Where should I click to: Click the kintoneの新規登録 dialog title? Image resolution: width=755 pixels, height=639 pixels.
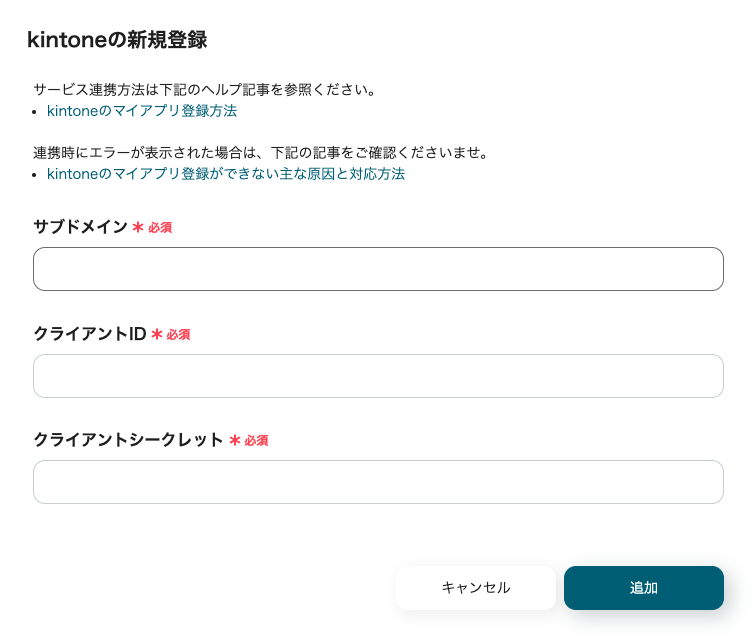117,41
